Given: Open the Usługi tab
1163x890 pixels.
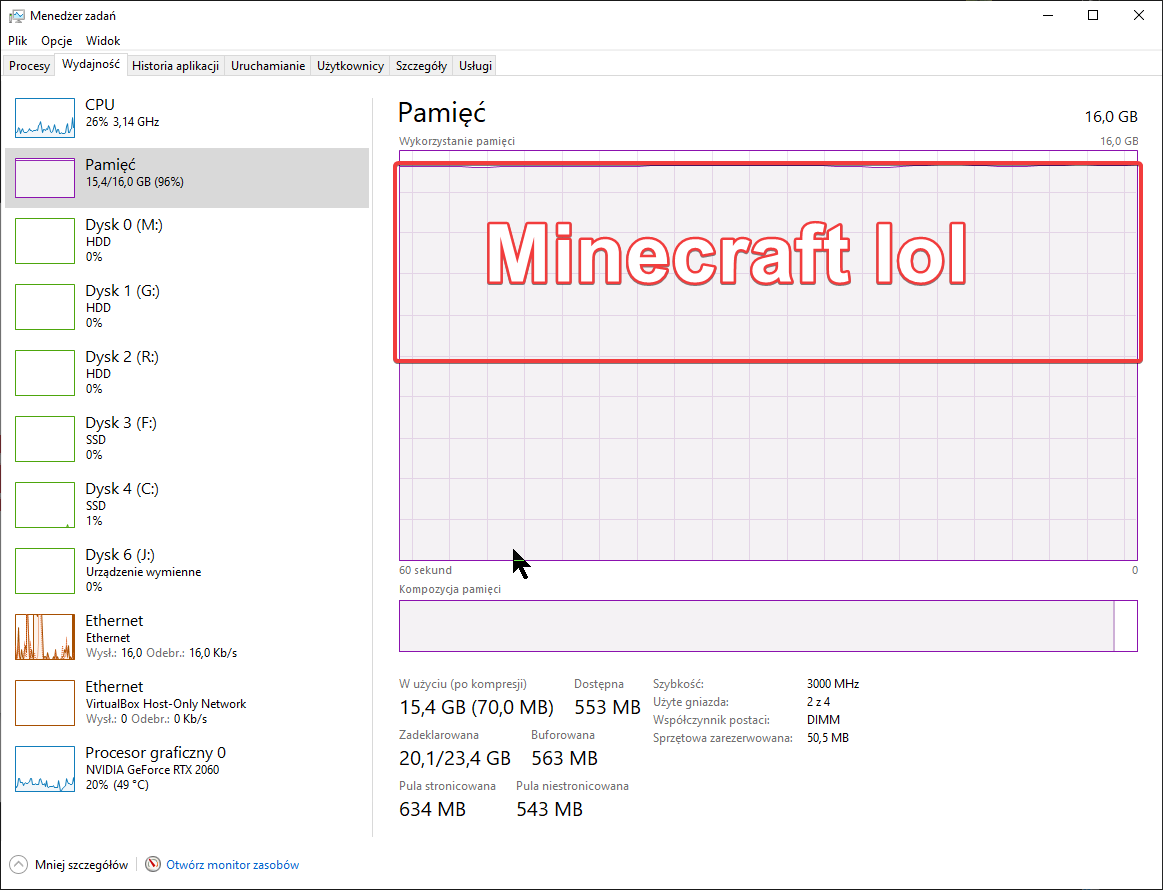Looking at the screenshot, I should click(x=475, y=66).
